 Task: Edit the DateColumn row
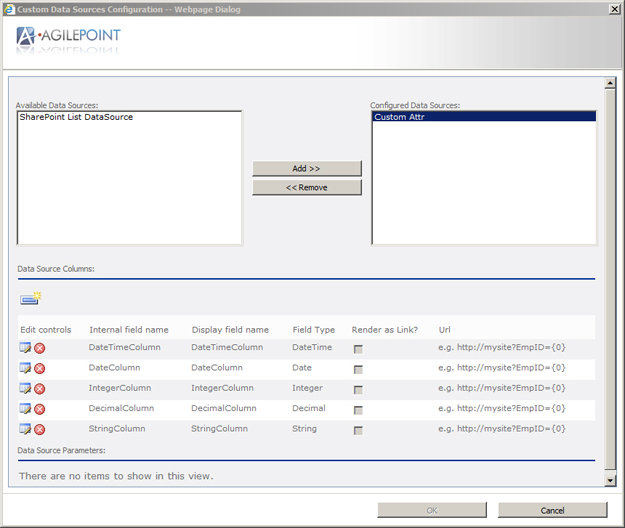pos(25,368)
